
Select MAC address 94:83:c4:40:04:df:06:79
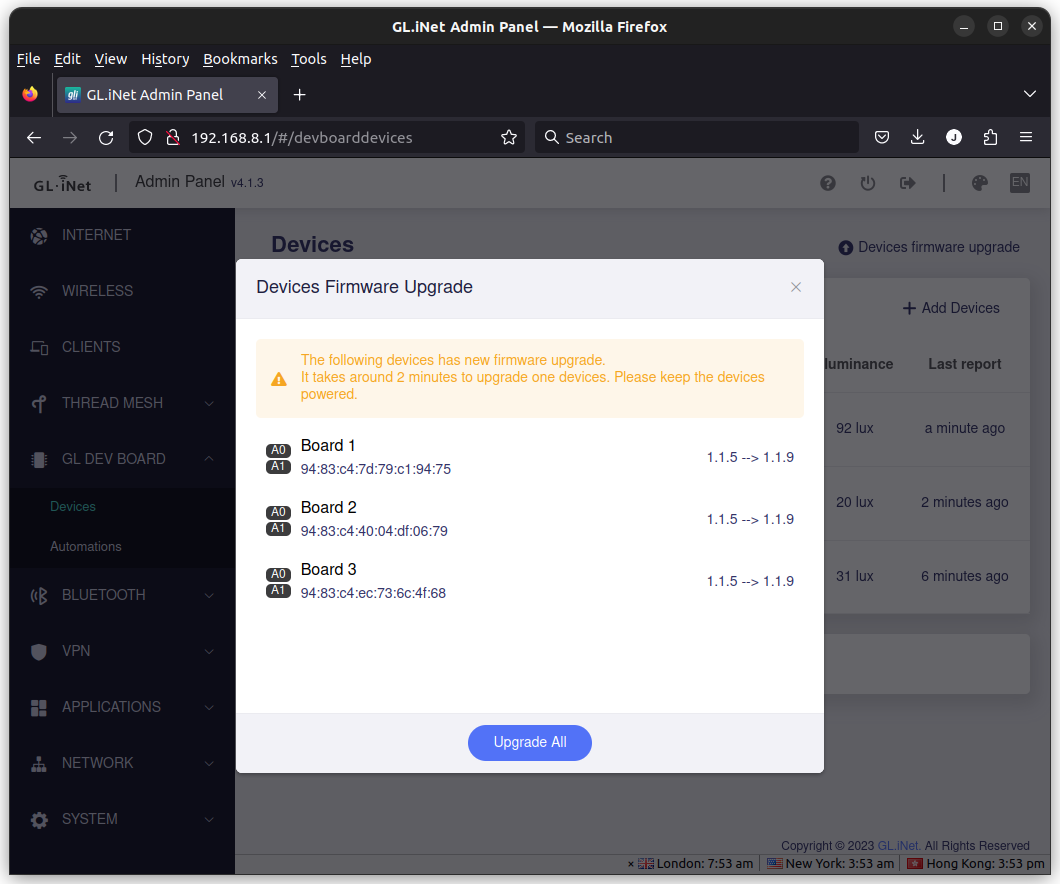[374, 531]
